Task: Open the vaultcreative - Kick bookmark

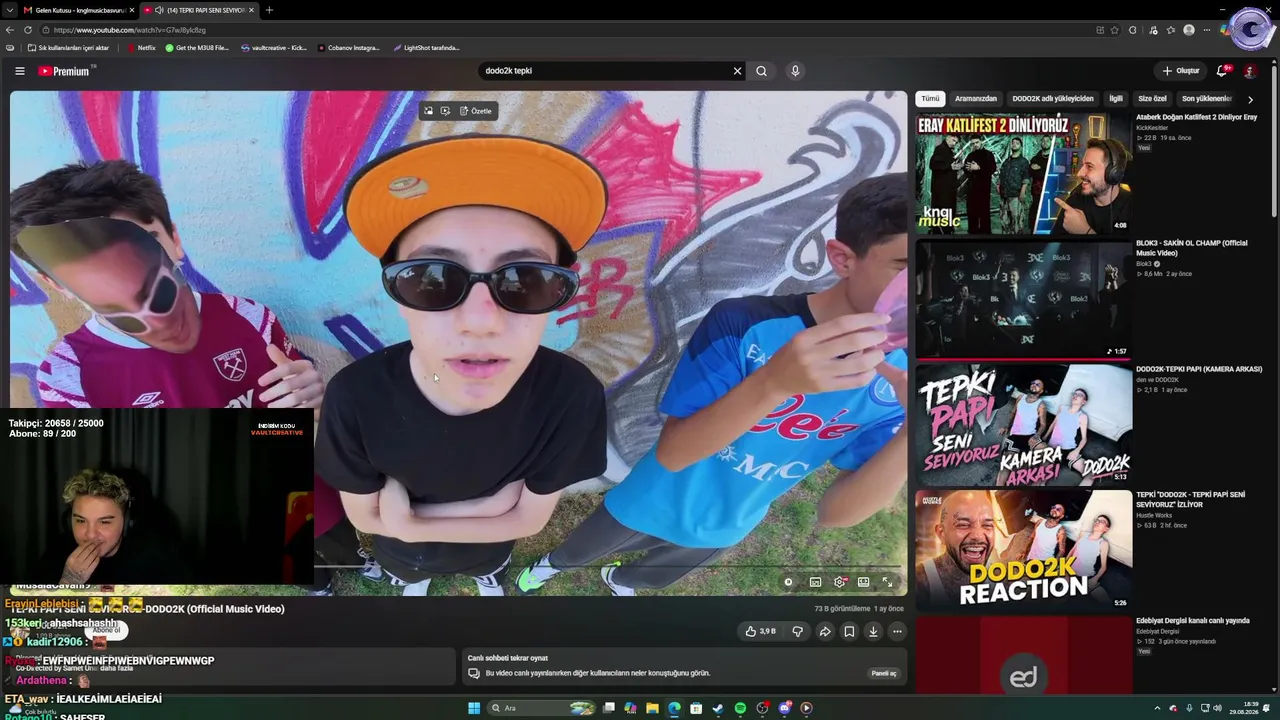Action: tap(274, 48)
